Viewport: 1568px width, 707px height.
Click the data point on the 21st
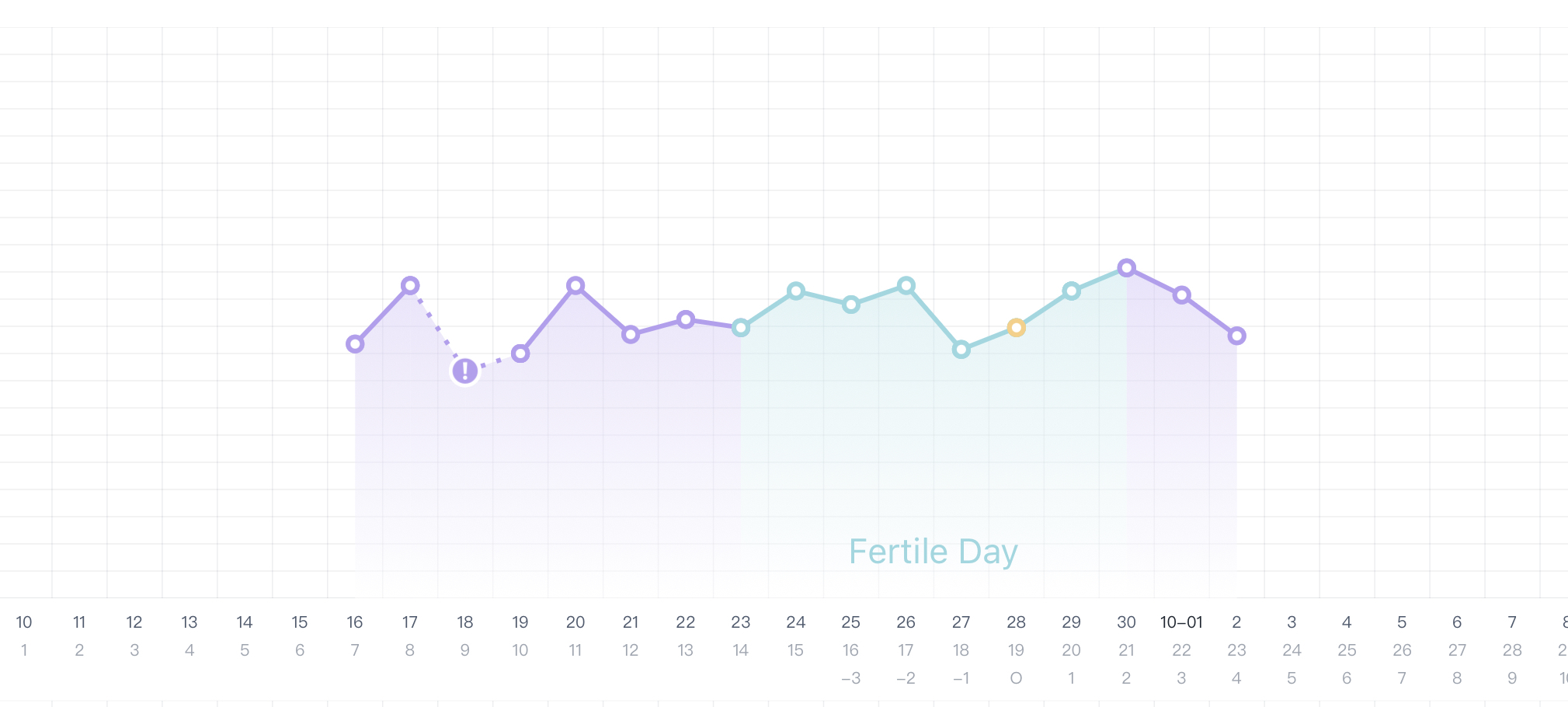pos(631,335)
